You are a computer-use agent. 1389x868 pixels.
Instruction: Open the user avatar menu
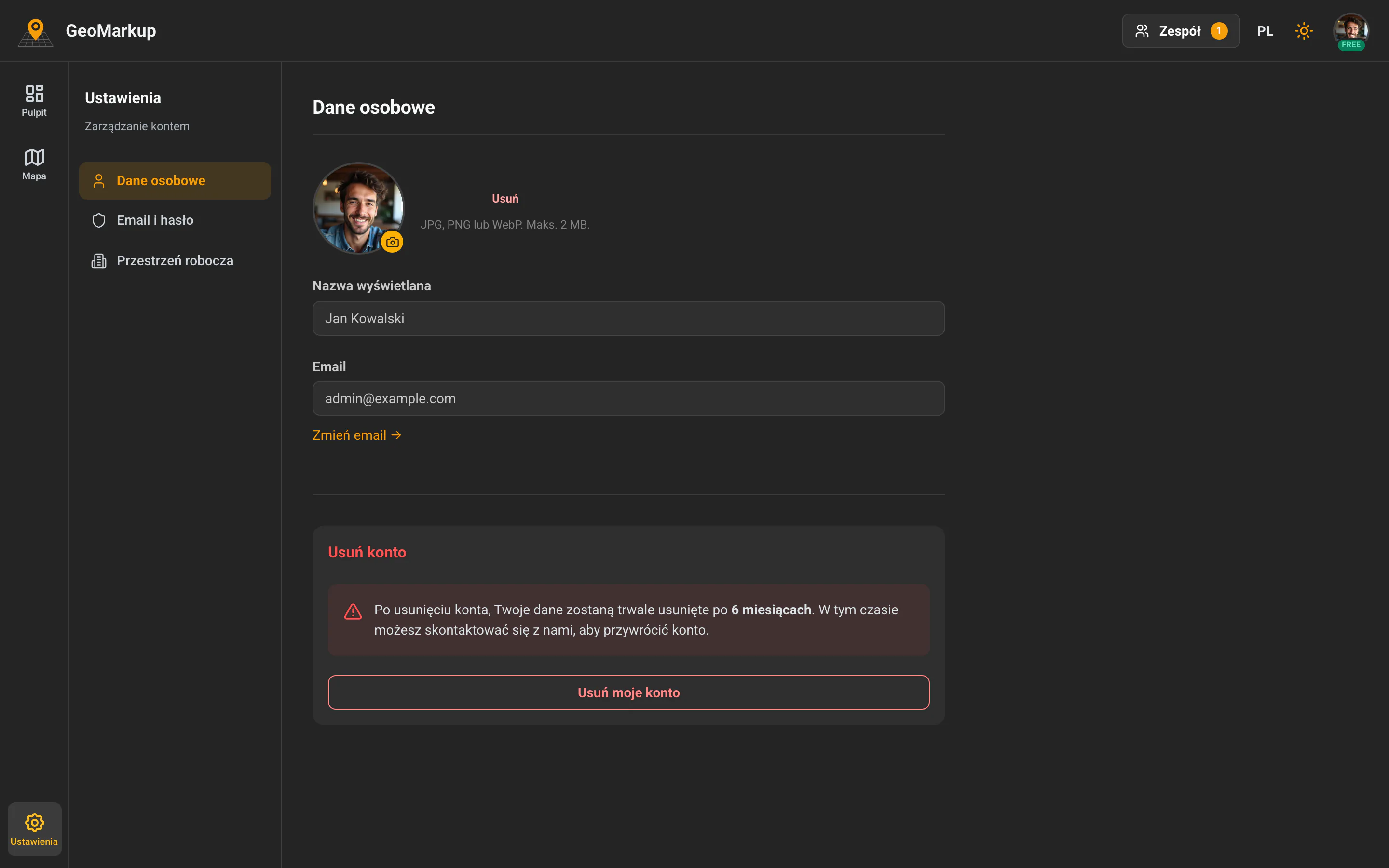(x=1350, y=30)
